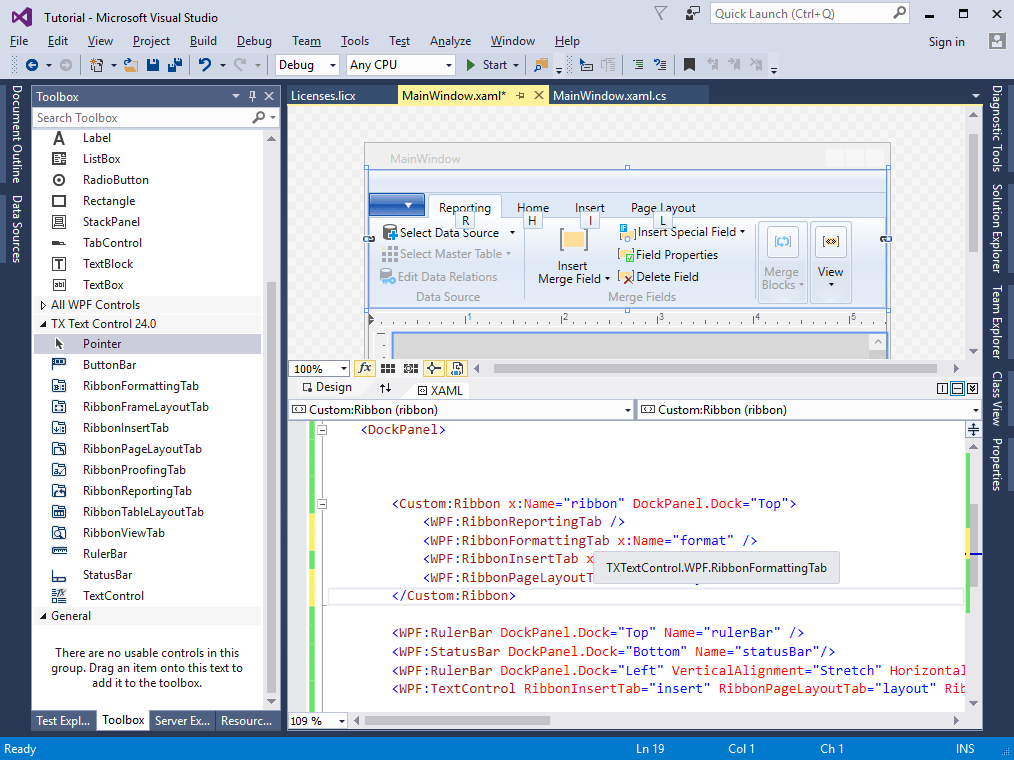1014x760 pixels.
Task: Disable the Show Grid option in designer toolbar
Action: [389, 367]
